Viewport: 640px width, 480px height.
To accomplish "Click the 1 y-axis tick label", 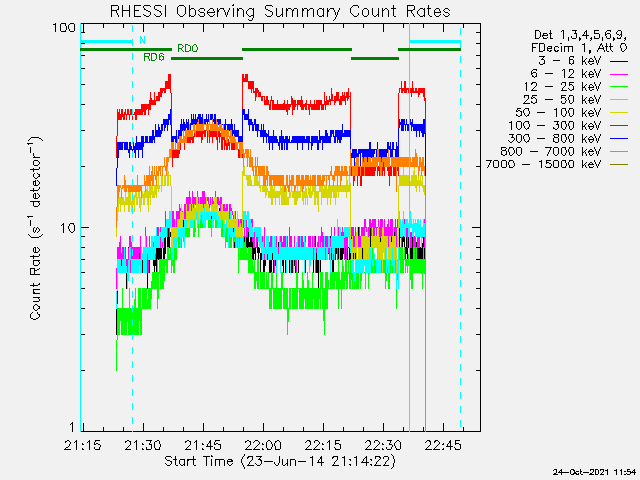I will [x=72, y=427].
